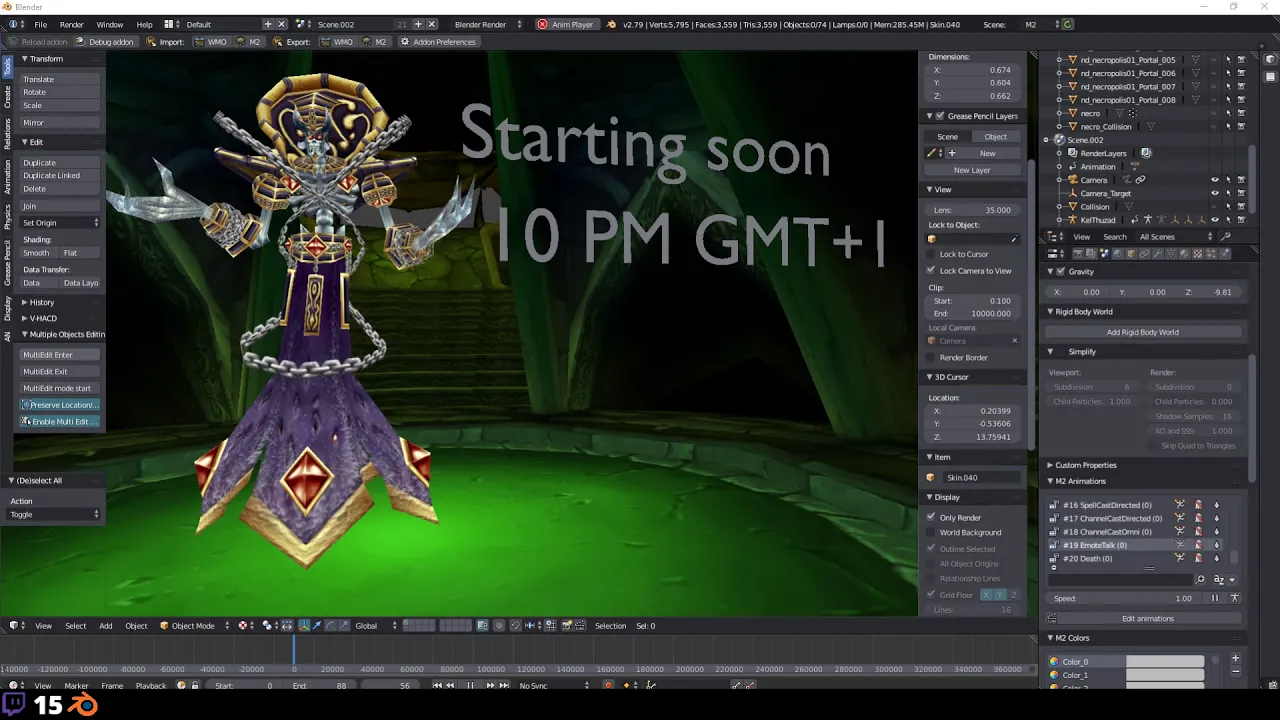Click the stick figure icon for #20 Death
Viewport: 1280px width, 720px height.
[x=1179, y=558]
